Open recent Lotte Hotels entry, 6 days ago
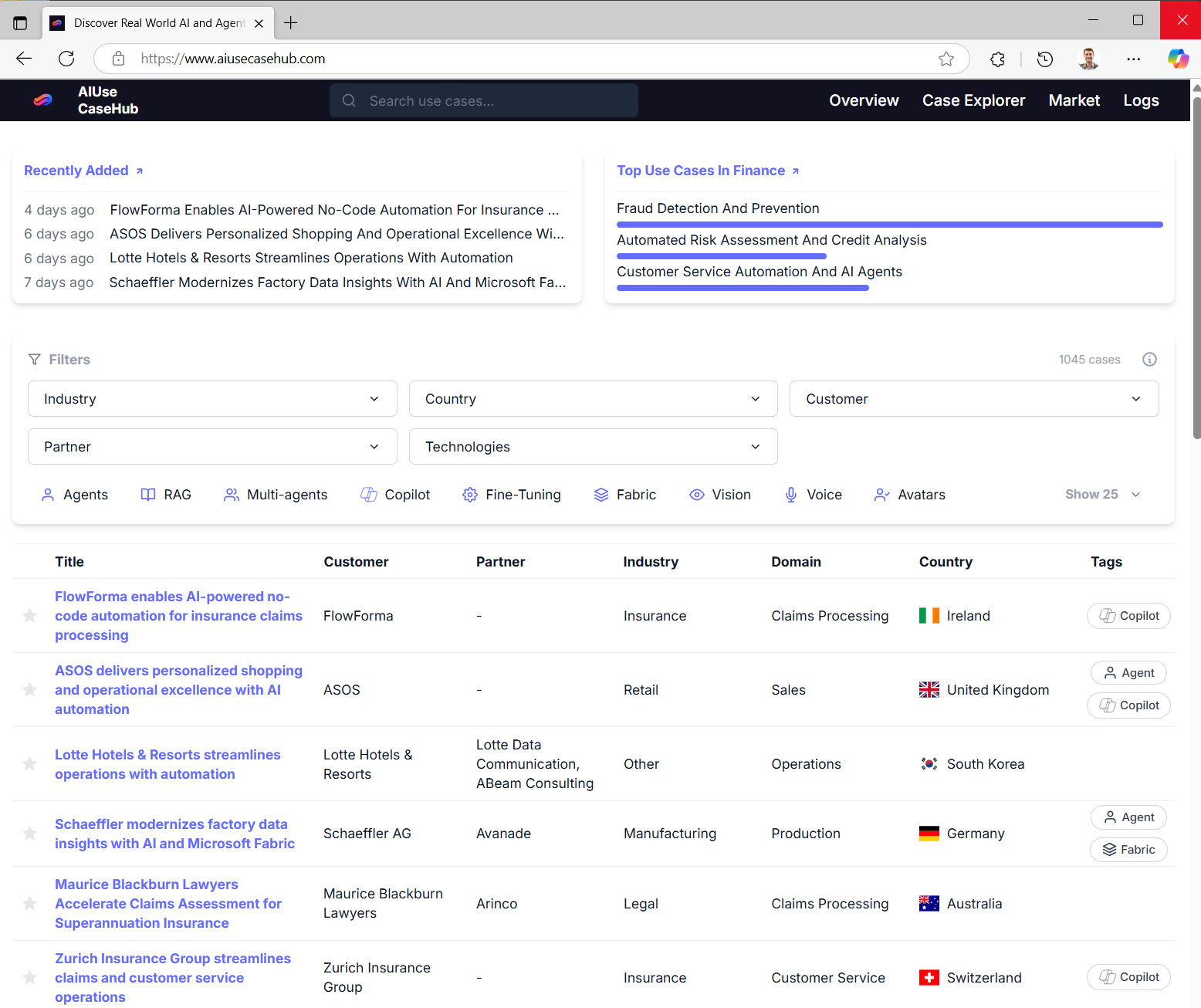The image size is (1201, 1008). [311, 258]
